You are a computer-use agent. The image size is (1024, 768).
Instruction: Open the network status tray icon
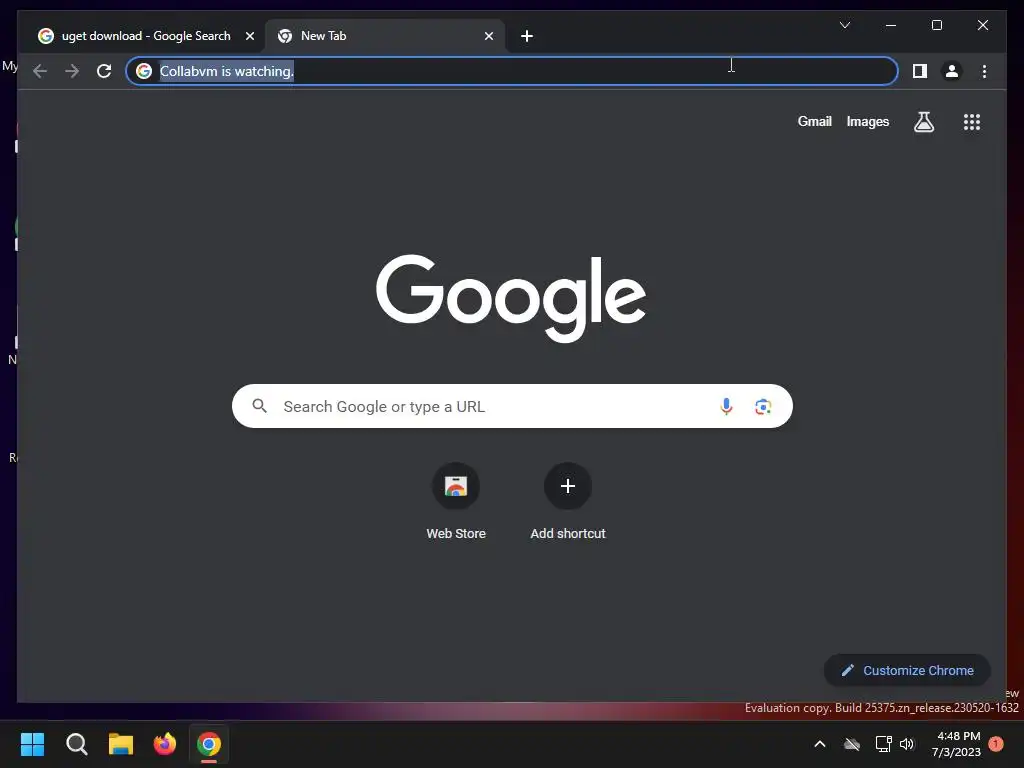pos(884,744)
